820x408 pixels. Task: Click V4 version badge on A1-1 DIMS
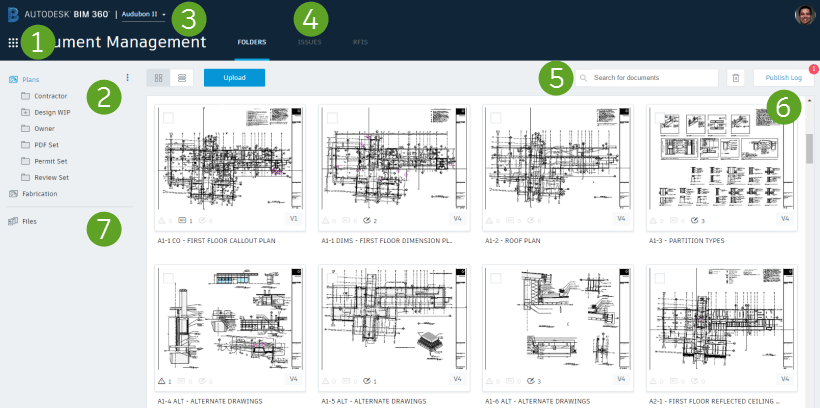457,219
